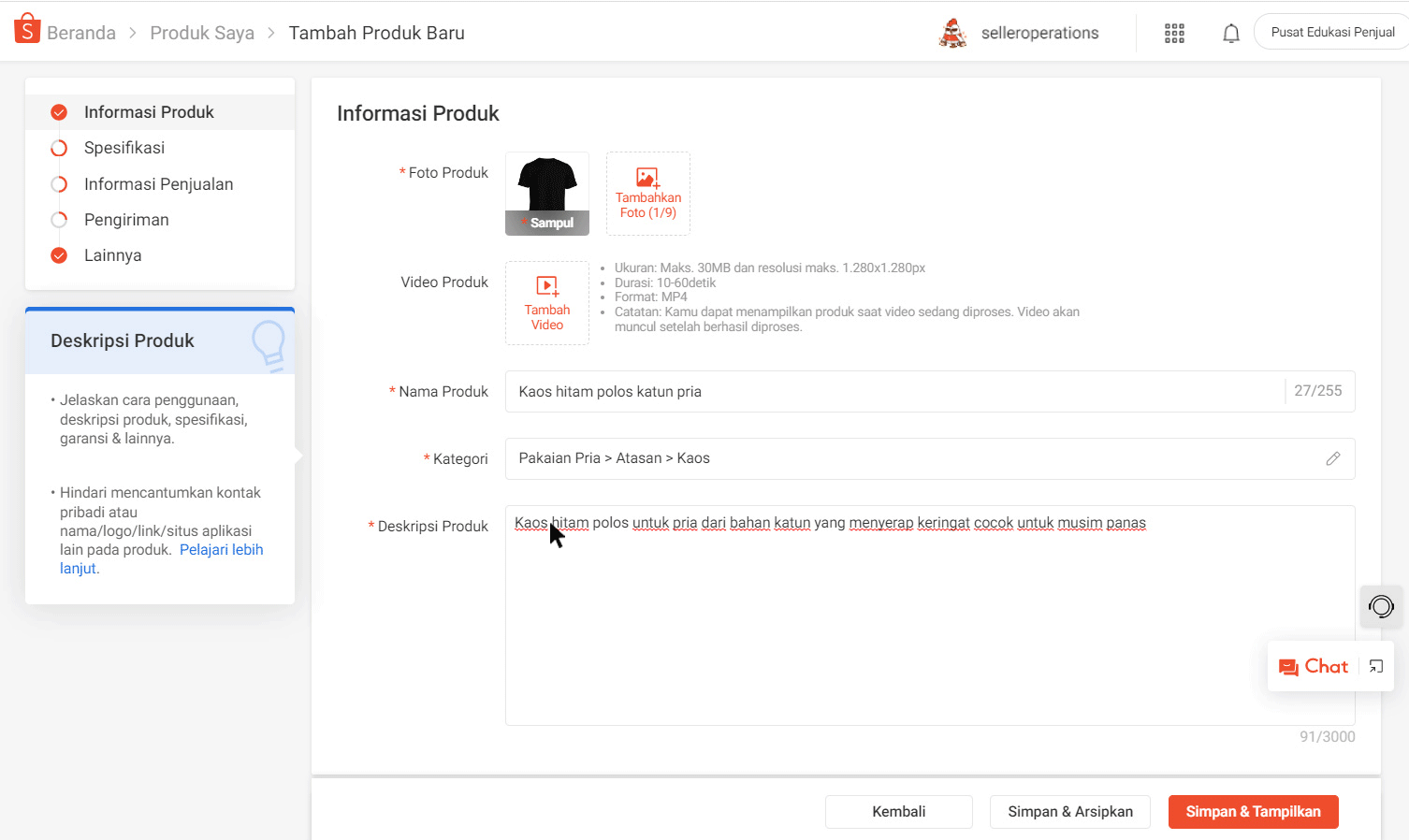The image size is (1409, 840).
Task: Select the Spesifikasi section
Action: (125, 147)
